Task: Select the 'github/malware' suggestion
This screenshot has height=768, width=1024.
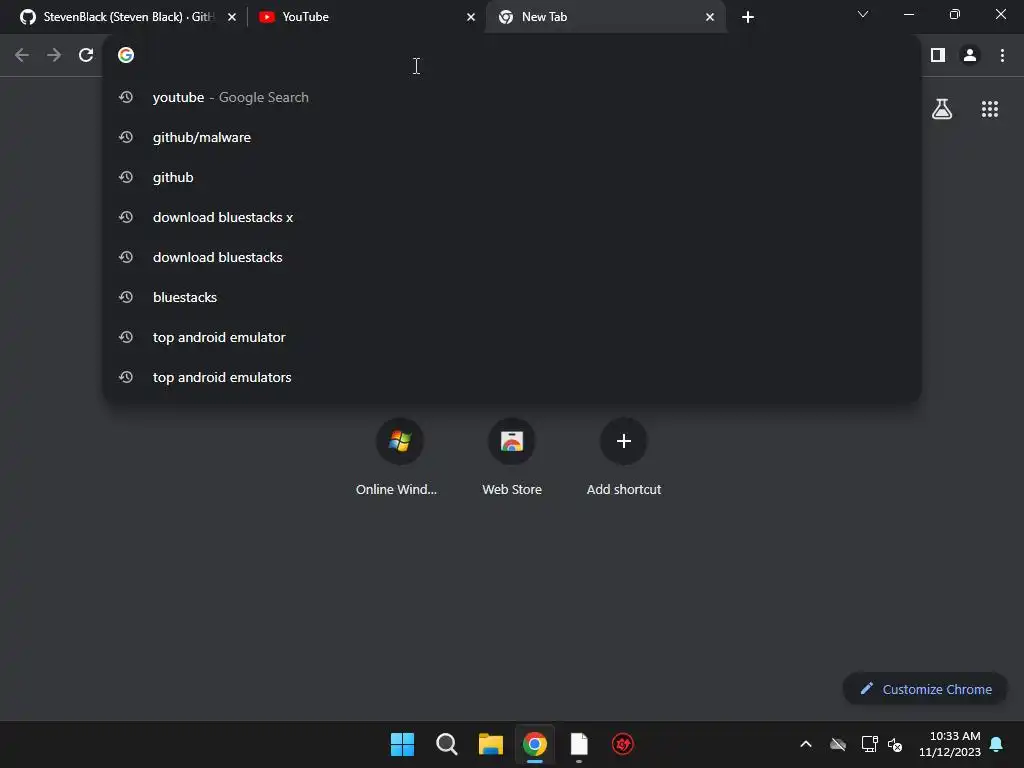Action: [x=512, y=137]
